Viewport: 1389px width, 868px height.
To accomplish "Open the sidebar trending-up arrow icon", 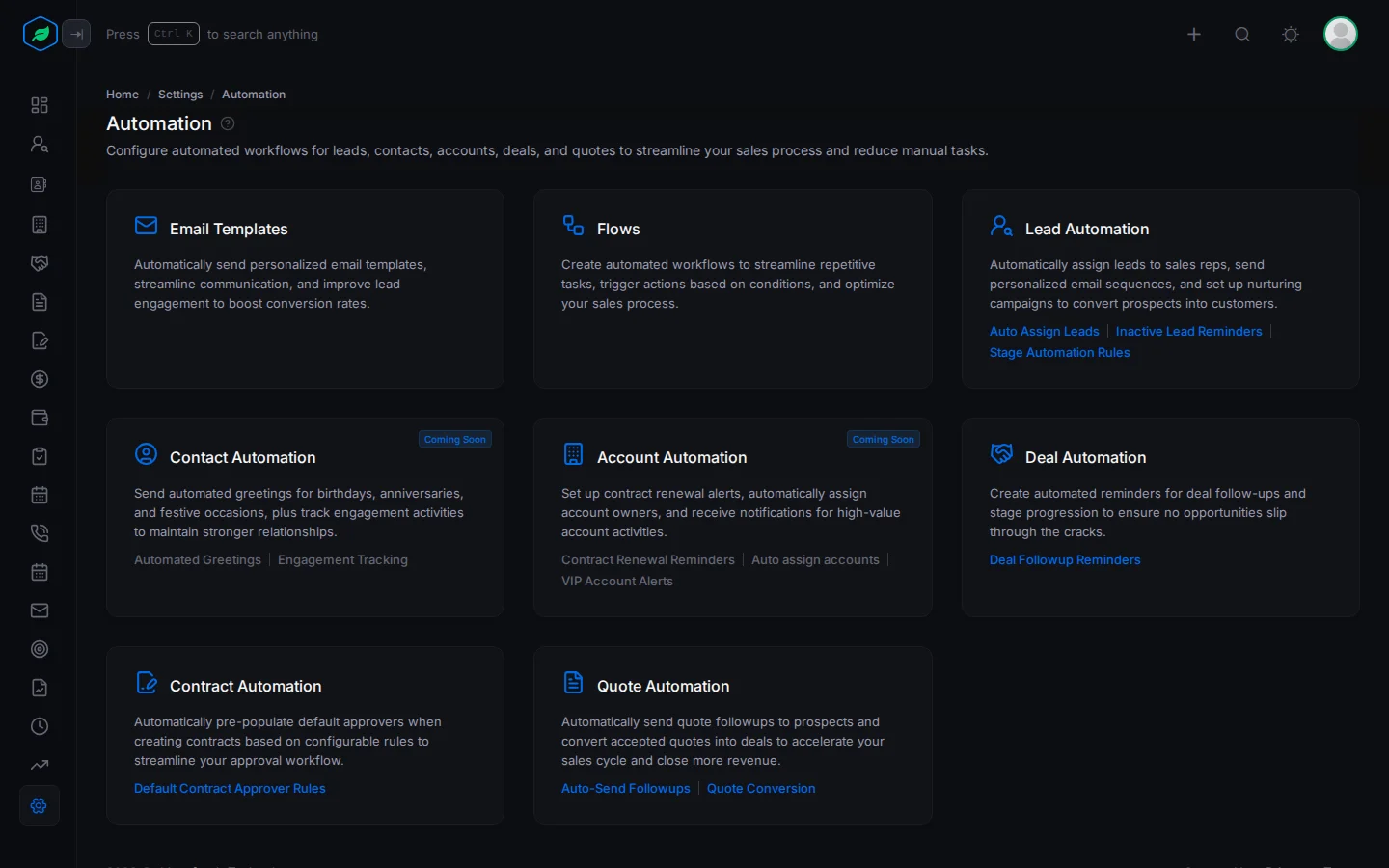I will coord(40,765).
